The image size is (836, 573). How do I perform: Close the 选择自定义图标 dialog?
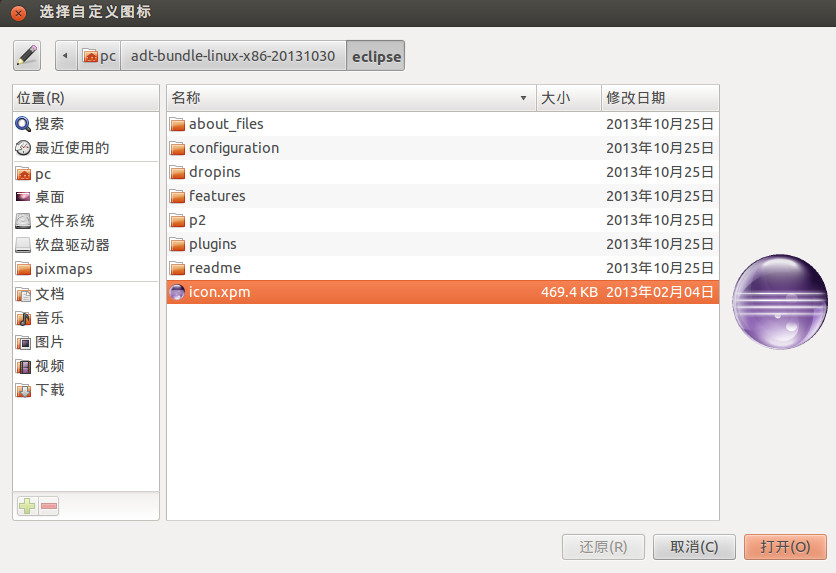(18, 13)
